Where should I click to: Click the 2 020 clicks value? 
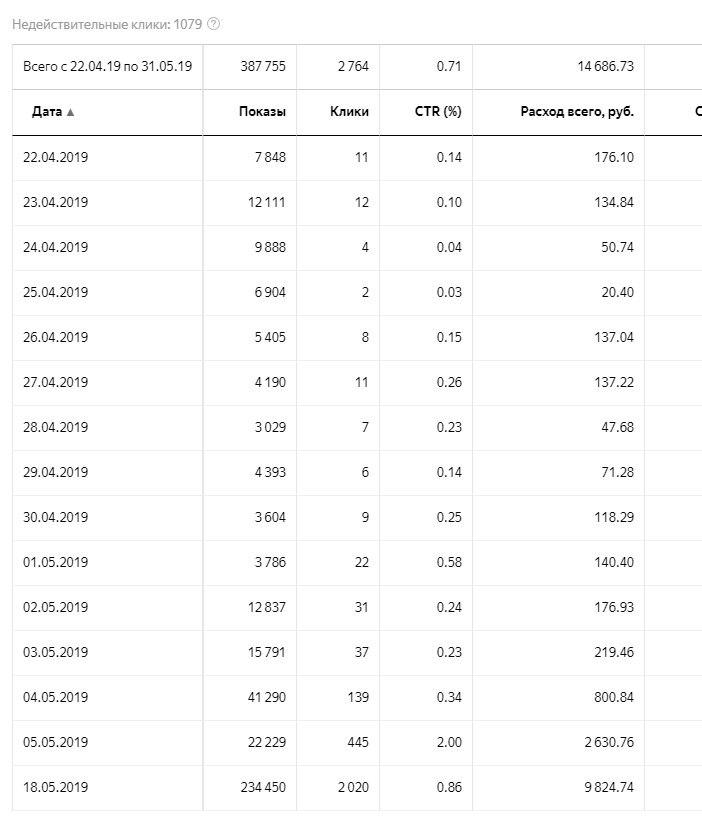click(353, 787)
